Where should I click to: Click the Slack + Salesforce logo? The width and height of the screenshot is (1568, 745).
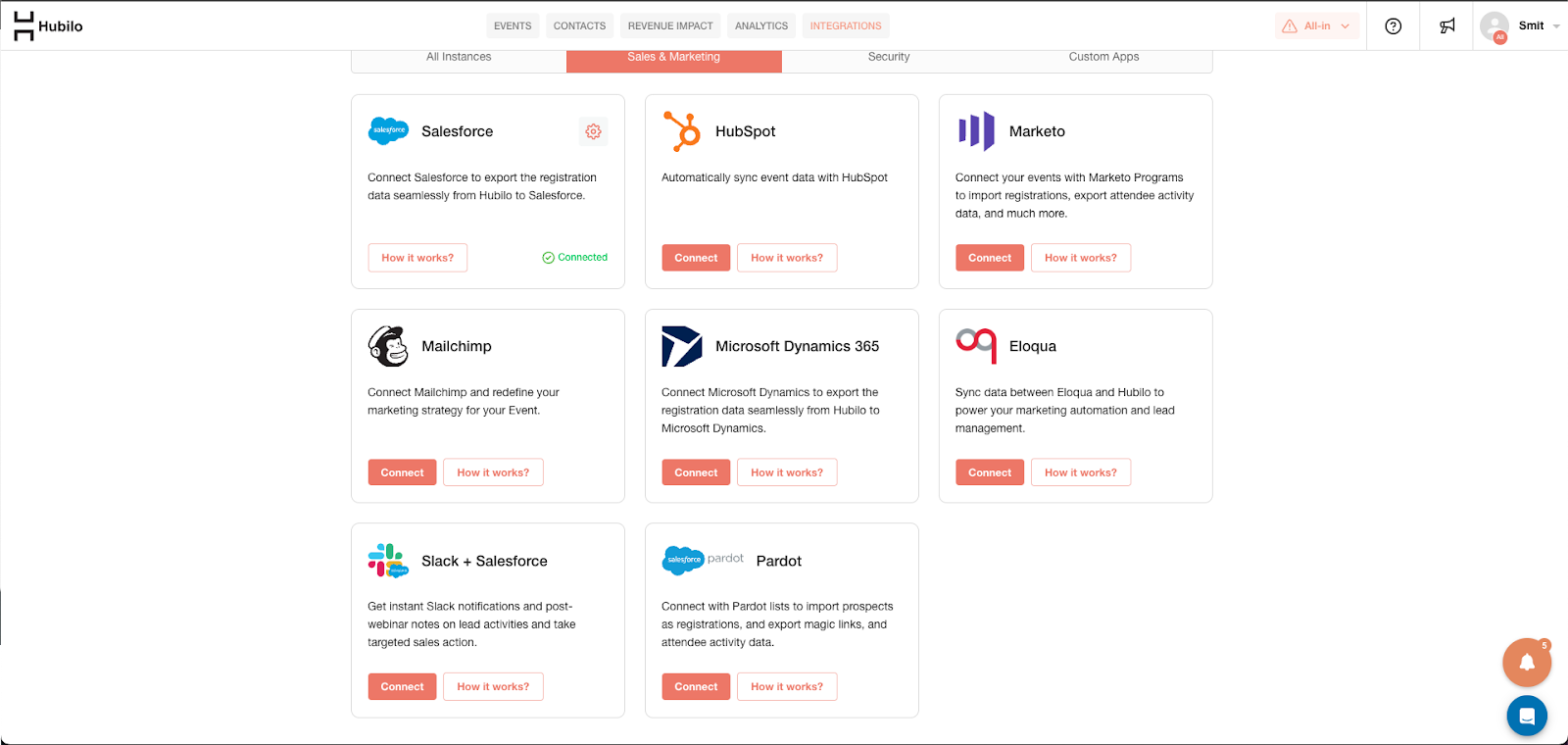pyautogui.click(x=388, y=561)
